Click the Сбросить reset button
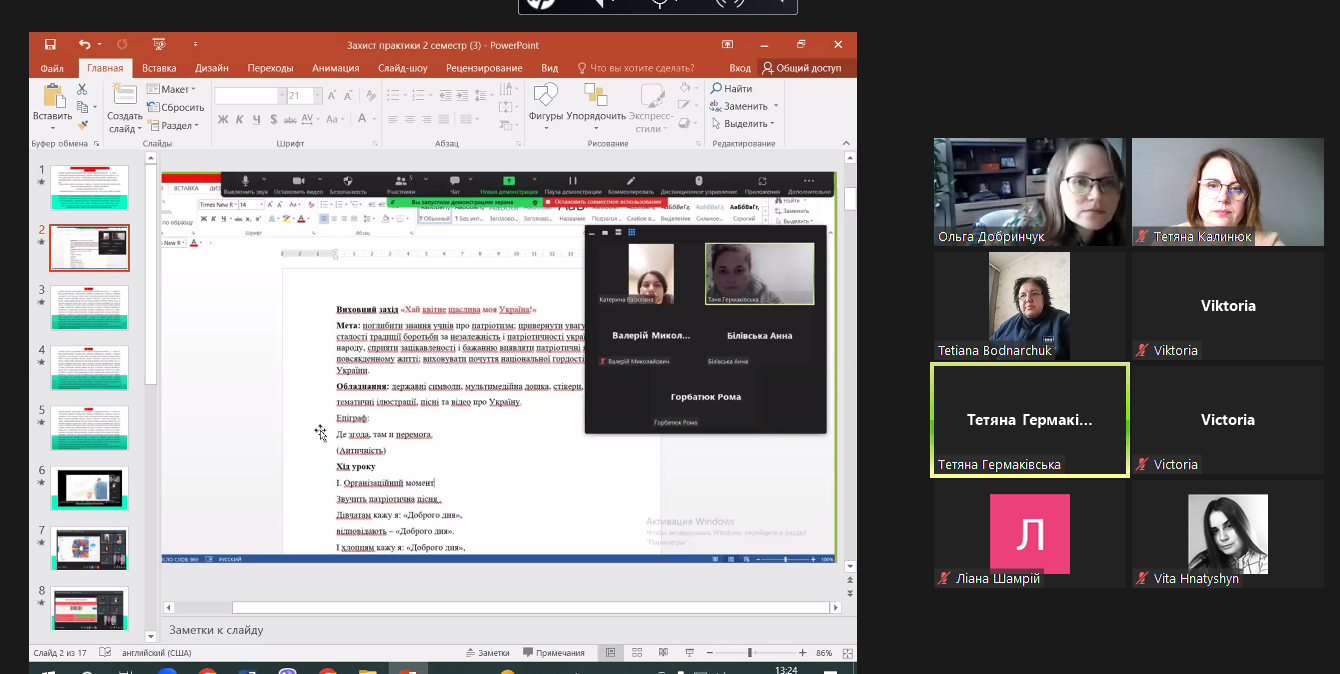 (176, 107)
